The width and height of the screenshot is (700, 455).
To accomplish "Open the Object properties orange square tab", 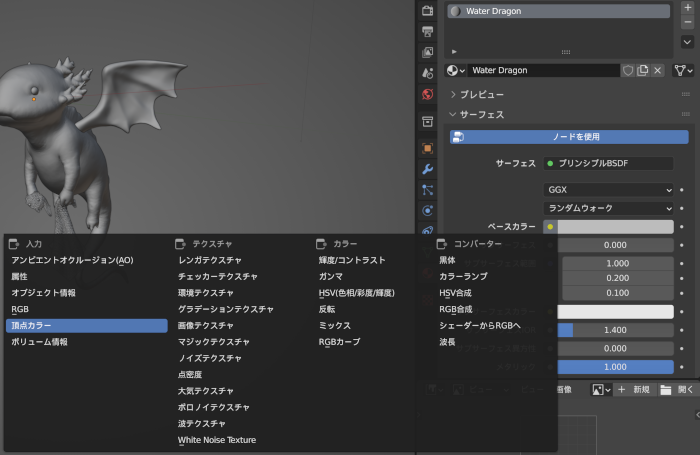I will (428, 148).
